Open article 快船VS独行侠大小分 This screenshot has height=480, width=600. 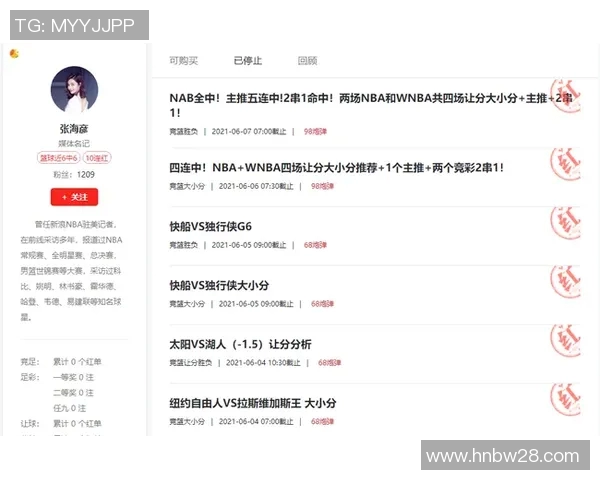(x=219, y=285)
